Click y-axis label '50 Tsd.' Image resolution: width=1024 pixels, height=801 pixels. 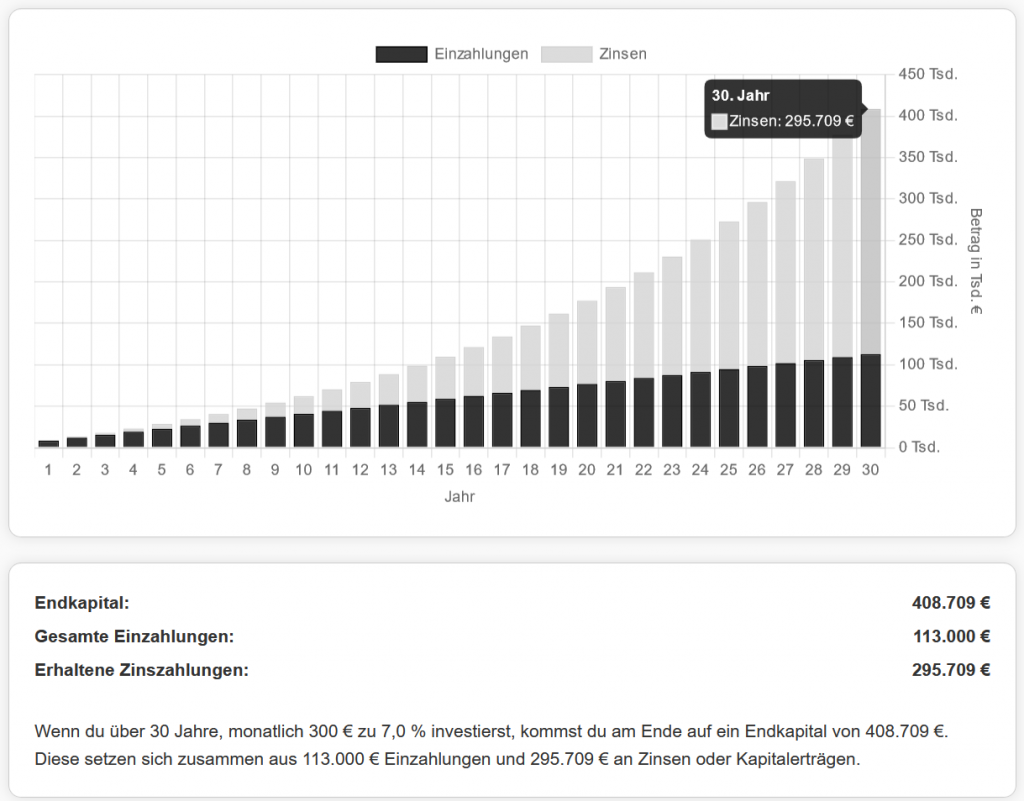point(923,406)
